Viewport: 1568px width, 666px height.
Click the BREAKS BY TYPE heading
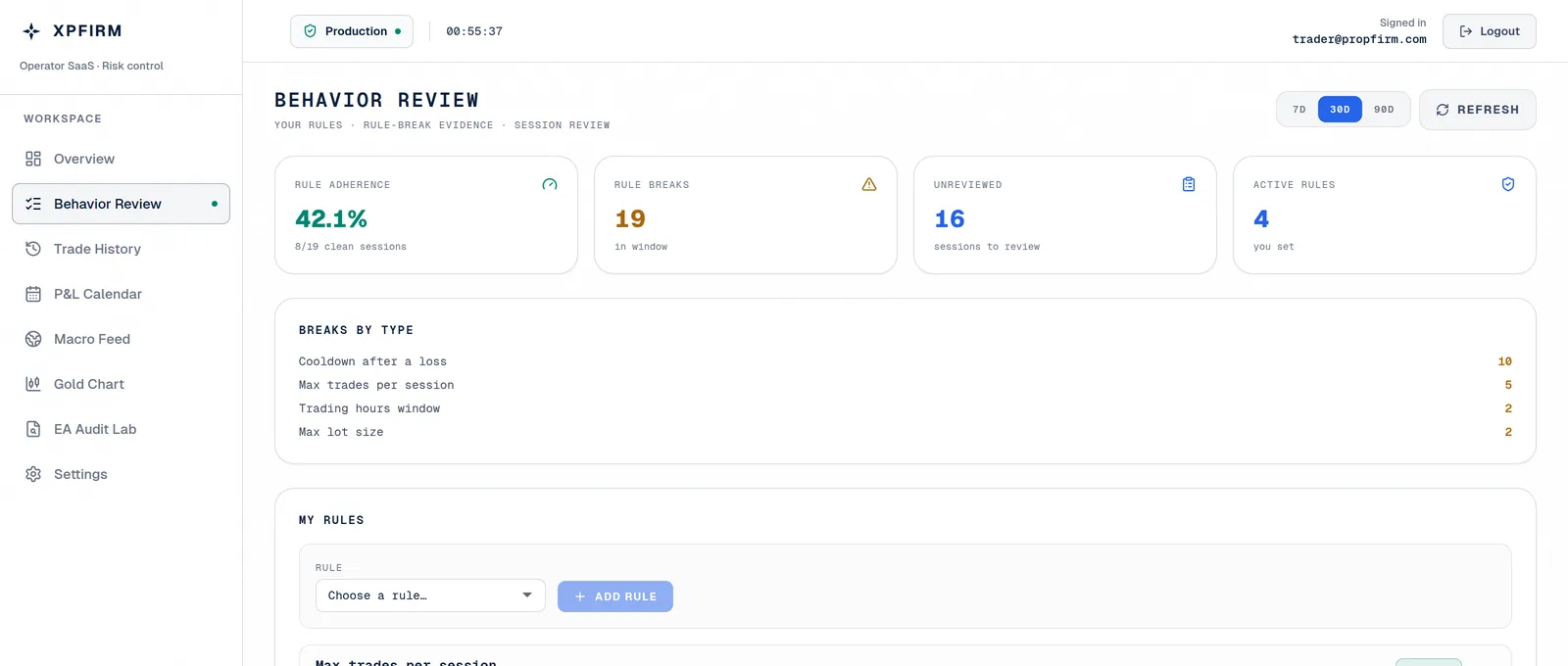pyautogui.click(x=356, y=330)
